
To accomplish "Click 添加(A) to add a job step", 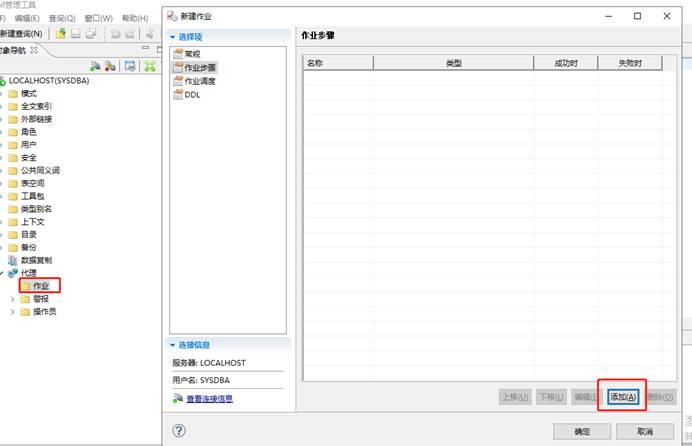I will [623, 397].
